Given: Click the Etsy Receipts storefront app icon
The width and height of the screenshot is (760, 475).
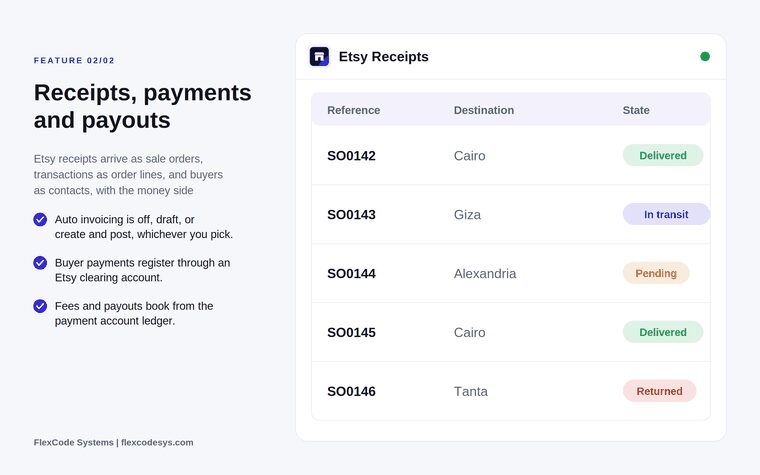Looking at the screenshot, I should [319, 57].
